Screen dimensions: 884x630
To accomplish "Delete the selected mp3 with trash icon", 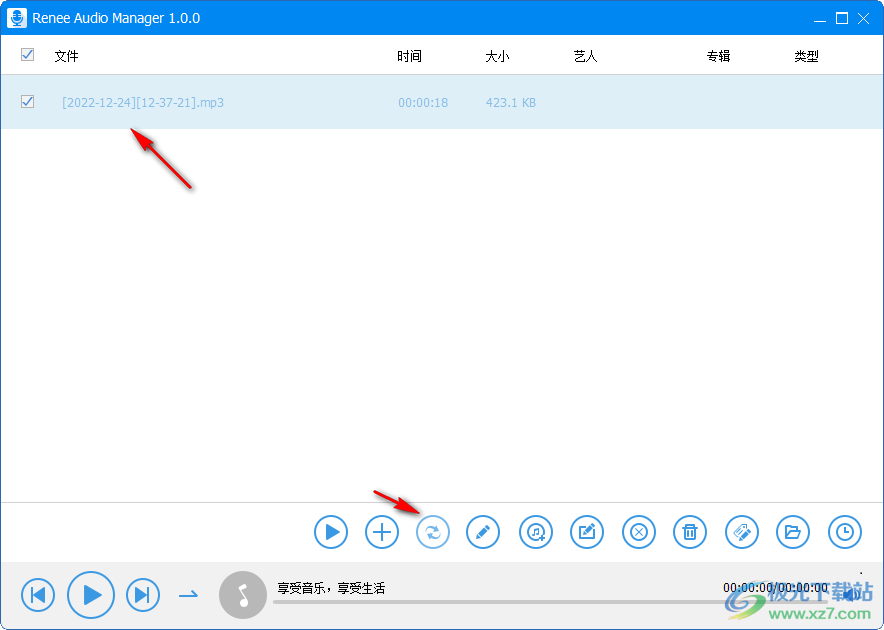I will pyautogui.click(x=690, y=532).
